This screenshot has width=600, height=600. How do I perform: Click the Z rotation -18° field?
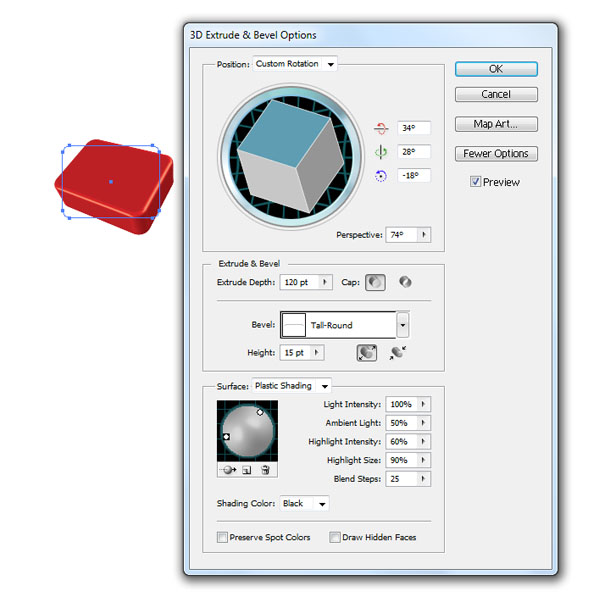pyautogui.click(x=414, y=176)
